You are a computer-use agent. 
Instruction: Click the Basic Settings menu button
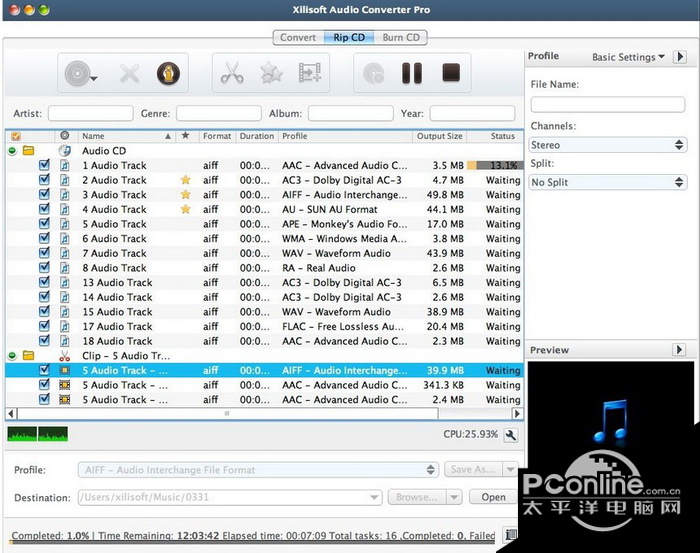[628, 57]
